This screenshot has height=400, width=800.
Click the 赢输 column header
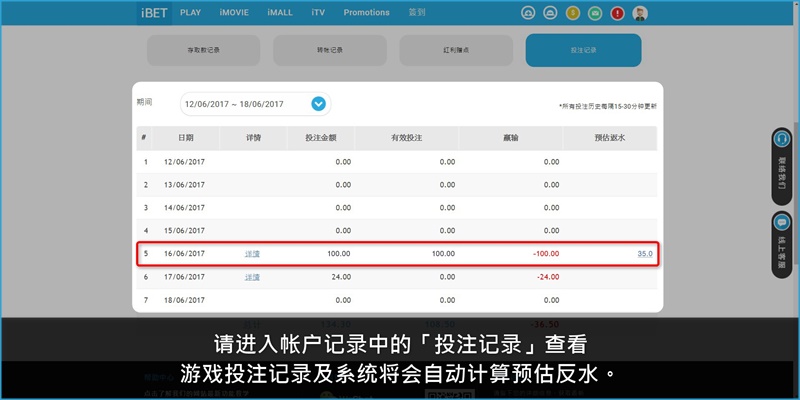pyautogui.click(x=511, y=138)
